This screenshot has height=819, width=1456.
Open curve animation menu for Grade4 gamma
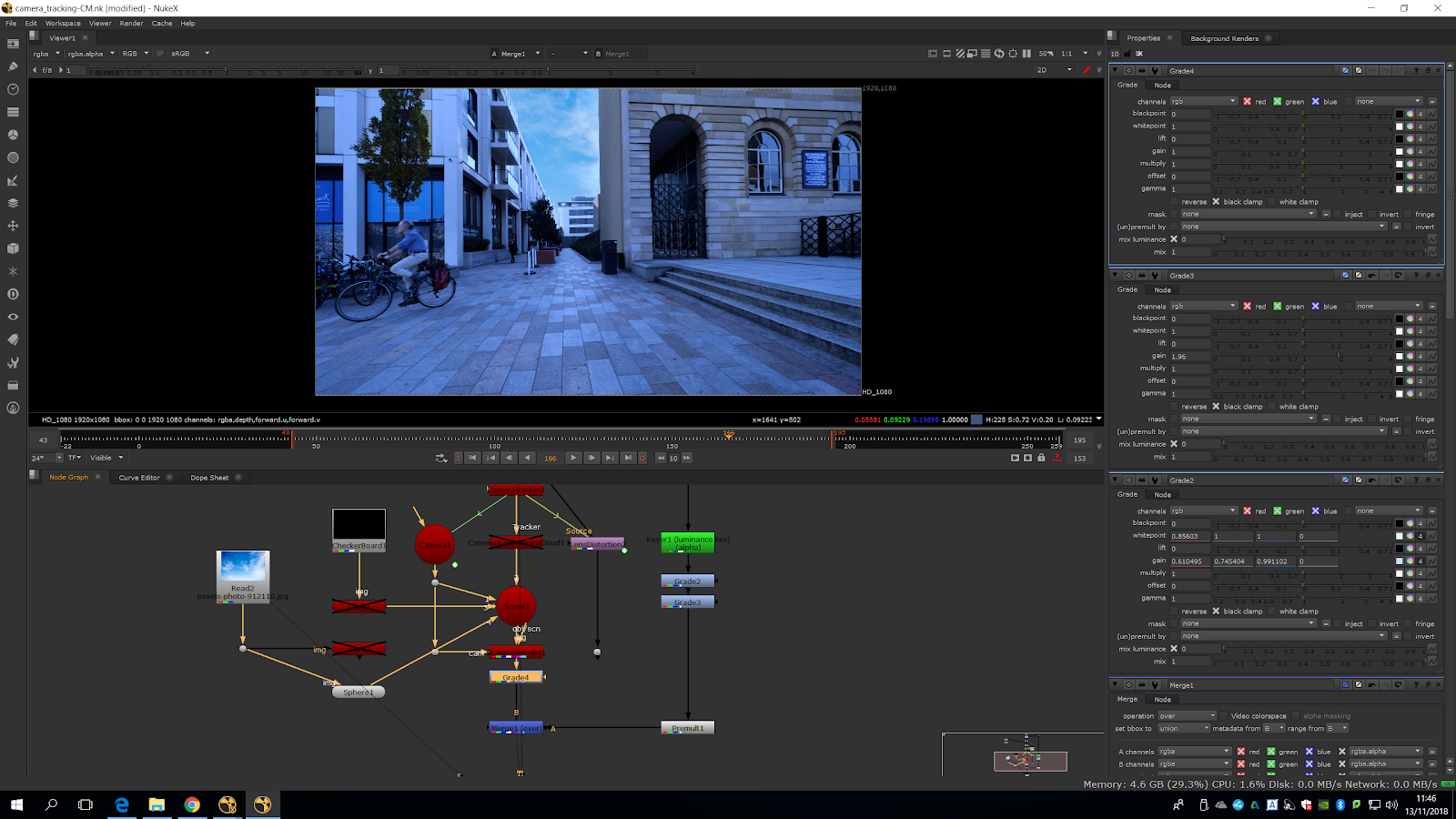pyautogui.click(x=1431, y=189)
